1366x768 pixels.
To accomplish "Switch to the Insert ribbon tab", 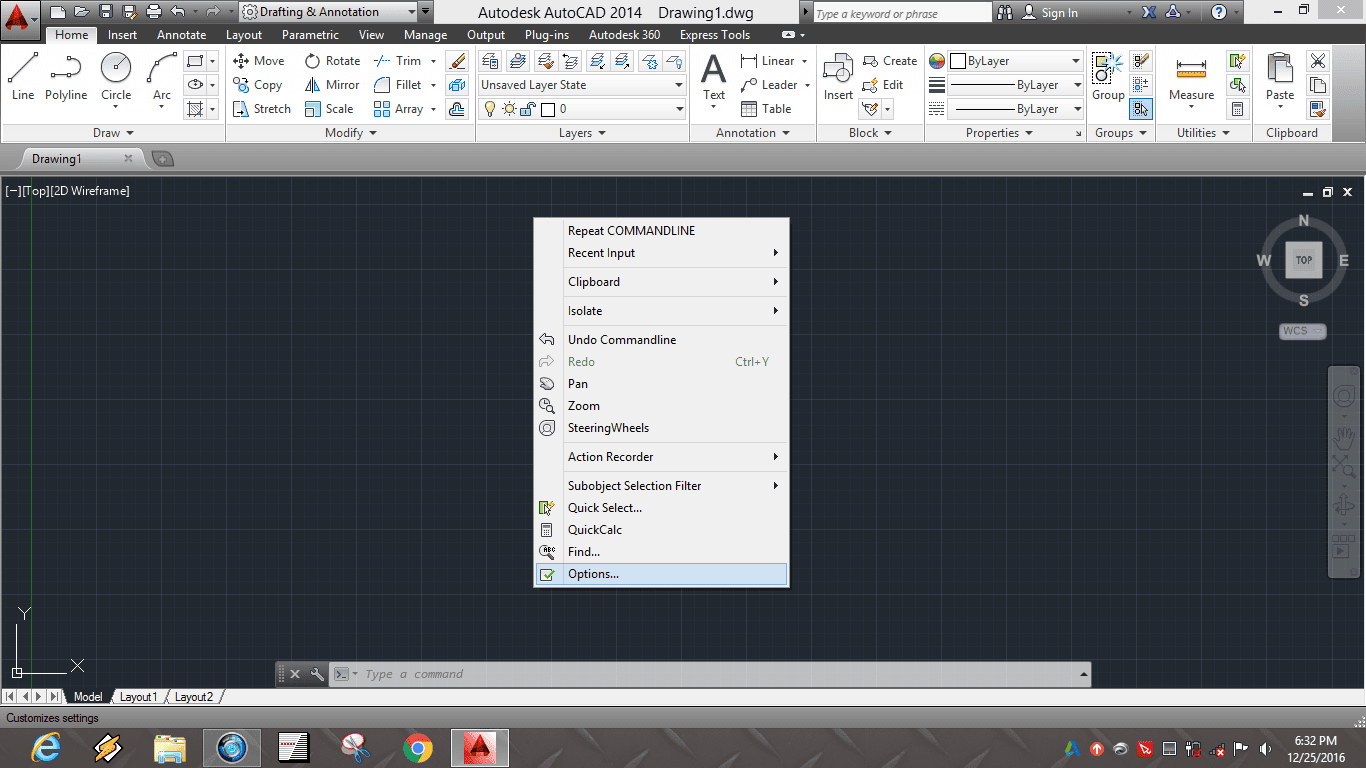I will click(x=123, y=35).
